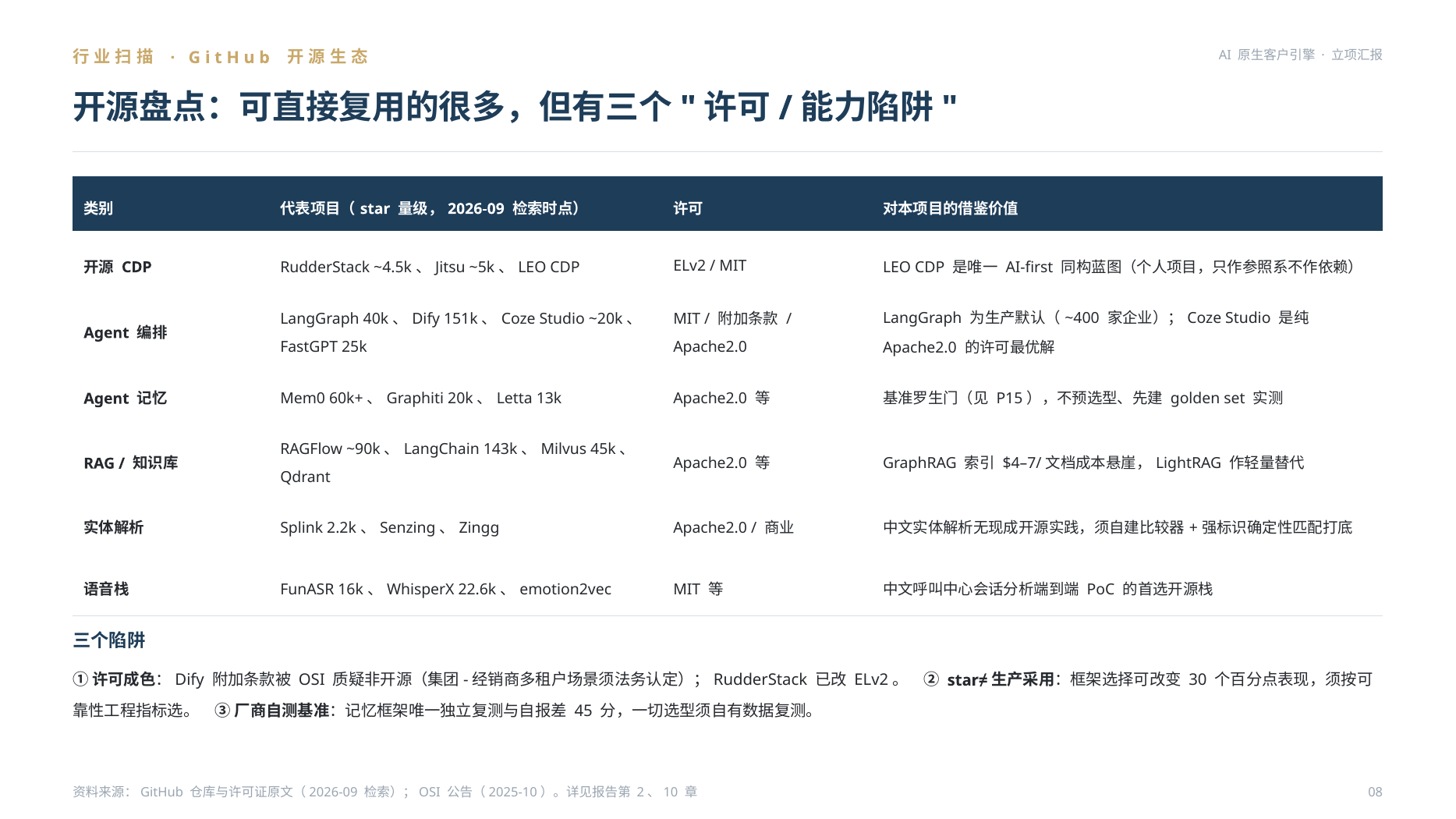Click the section label '行业扫描 · GitHub 开源生态'
Viewport: 1456px width, 819px height.
(220, 57)
